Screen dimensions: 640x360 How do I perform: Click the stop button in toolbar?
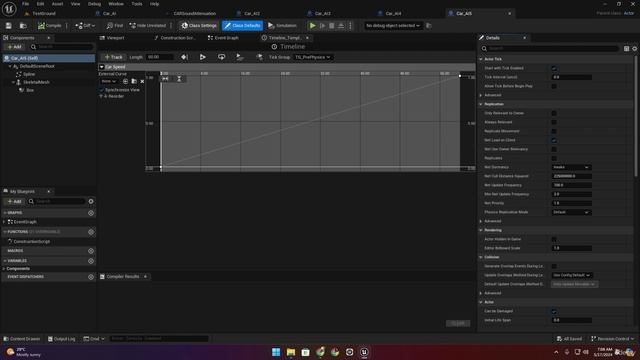coord(331,26)
